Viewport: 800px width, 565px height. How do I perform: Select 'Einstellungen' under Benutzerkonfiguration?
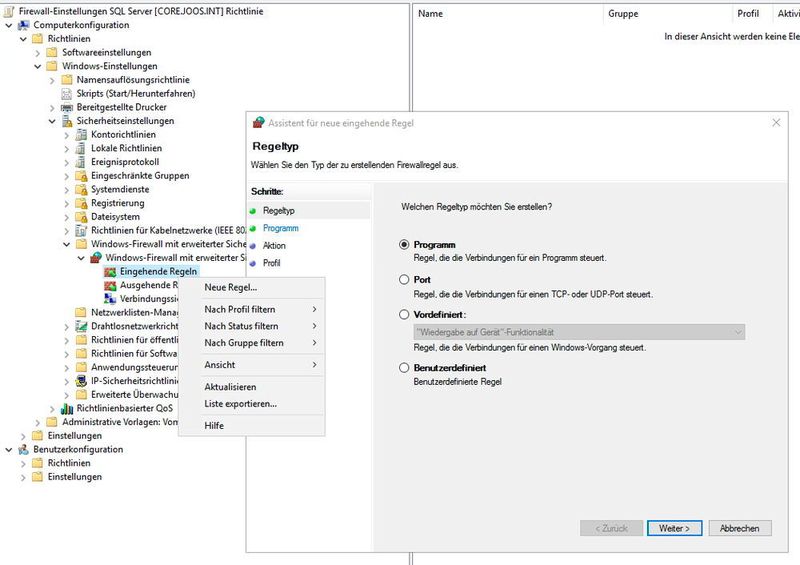coord(74,477)
